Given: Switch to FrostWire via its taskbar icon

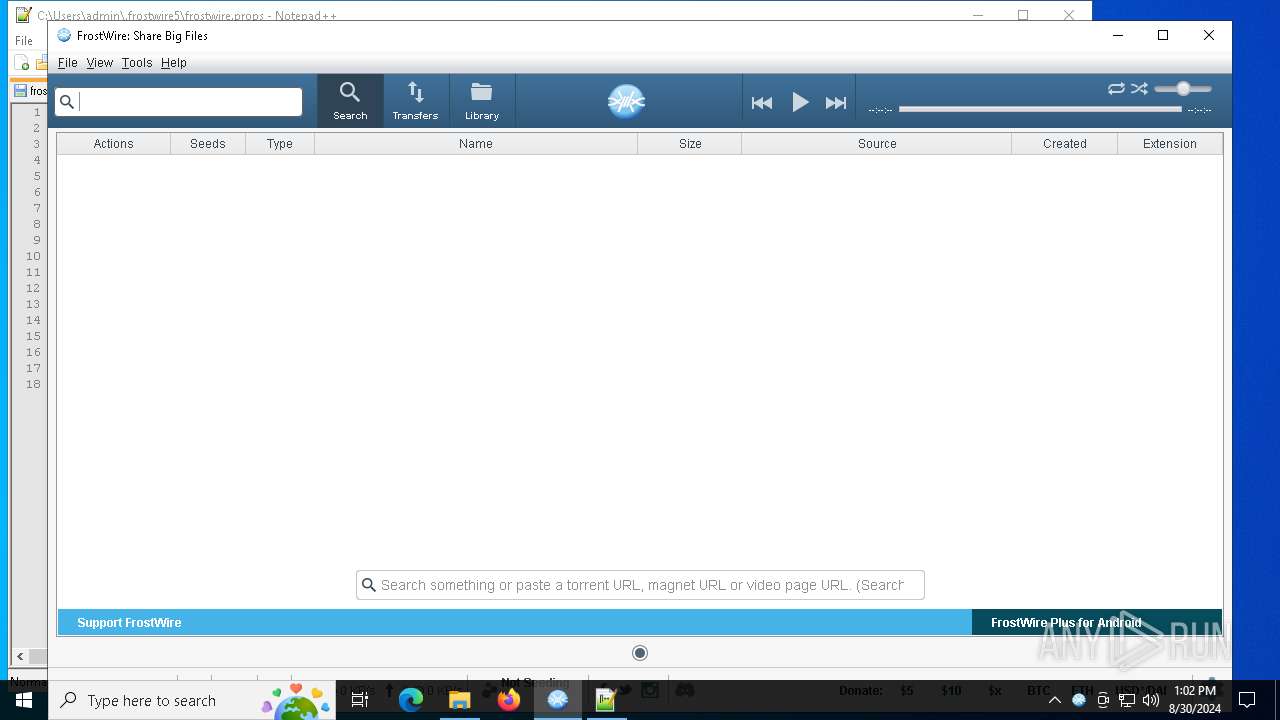Looking at the screenshot, I should 558,700.
